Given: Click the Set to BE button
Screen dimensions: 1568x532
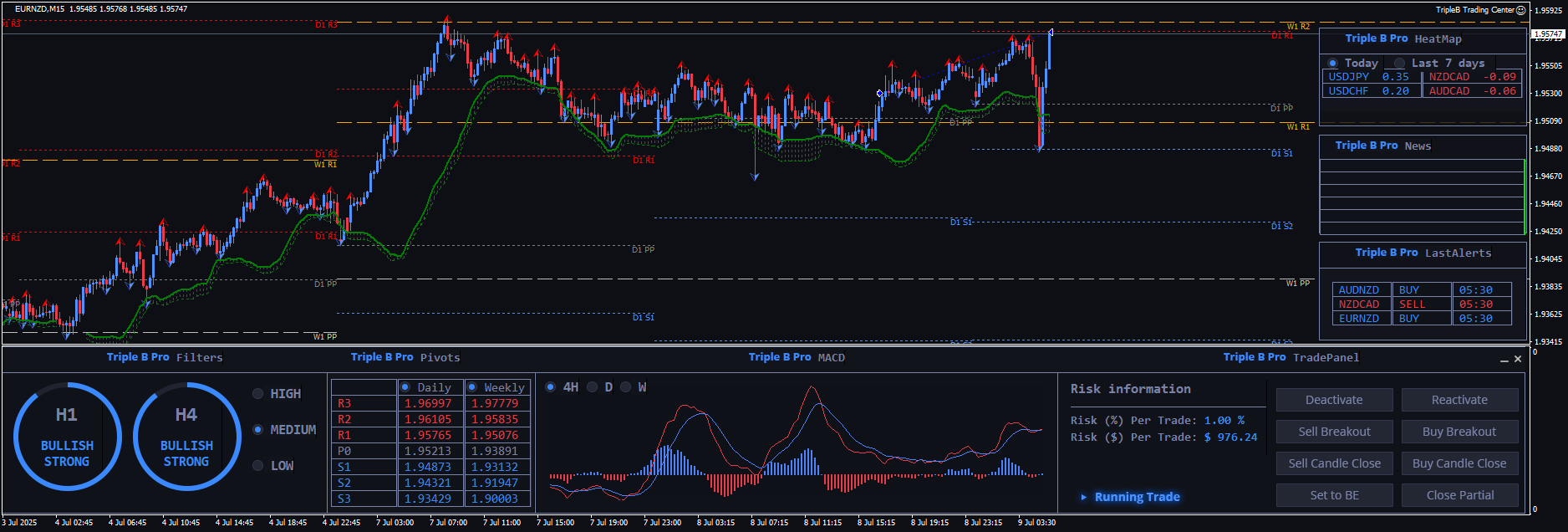Looking at the screenshot, I should tap(1334, 495).
